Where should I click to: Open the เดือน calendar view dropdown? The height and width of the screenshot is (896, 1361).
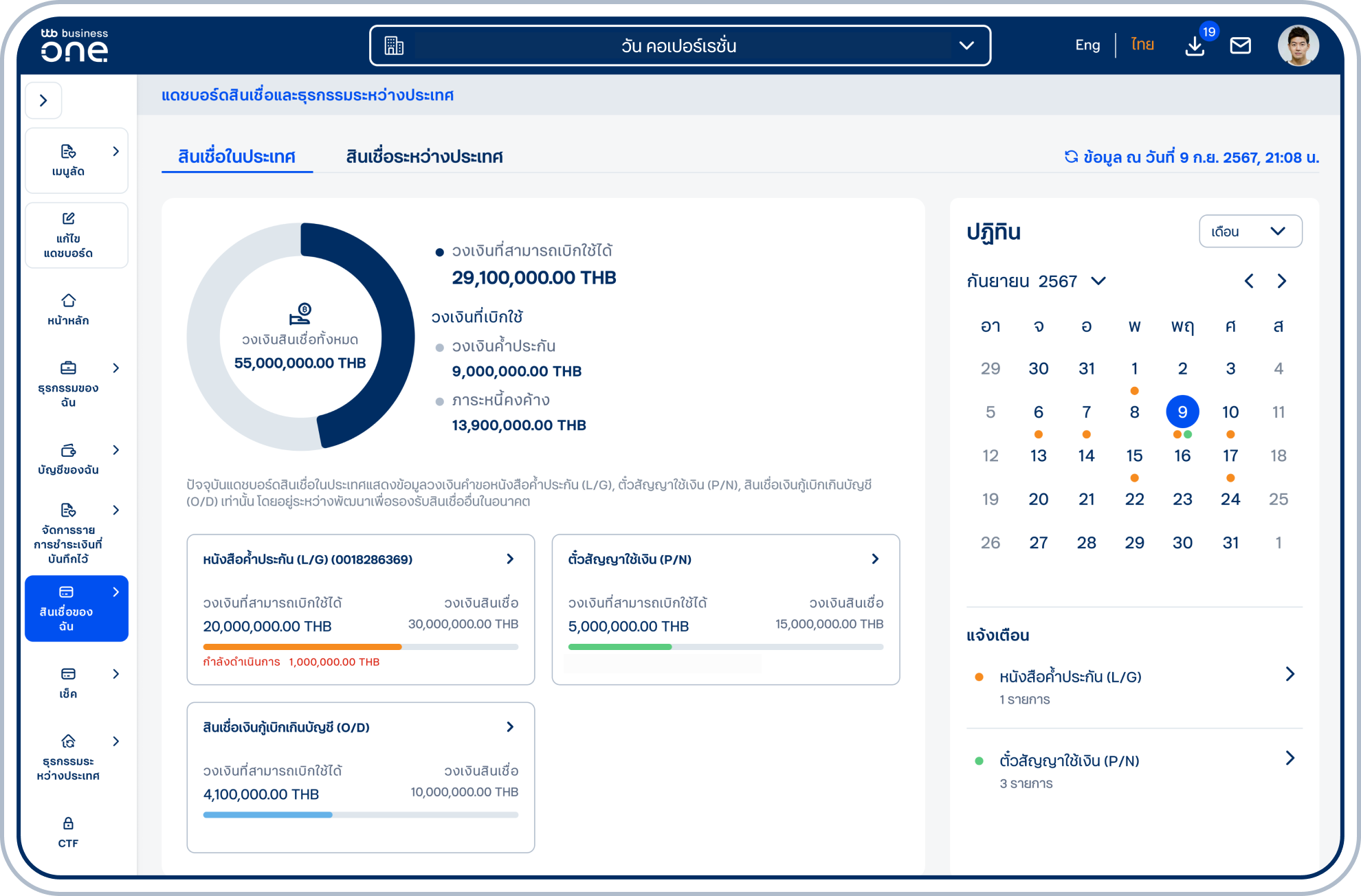pyautogui.click(x=1250, y=232)
